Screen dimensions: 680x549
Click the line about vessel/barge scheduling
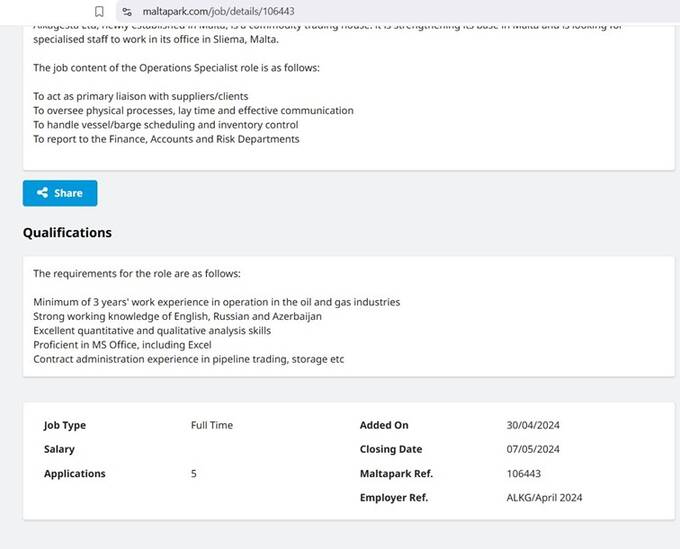coord(166,125)
